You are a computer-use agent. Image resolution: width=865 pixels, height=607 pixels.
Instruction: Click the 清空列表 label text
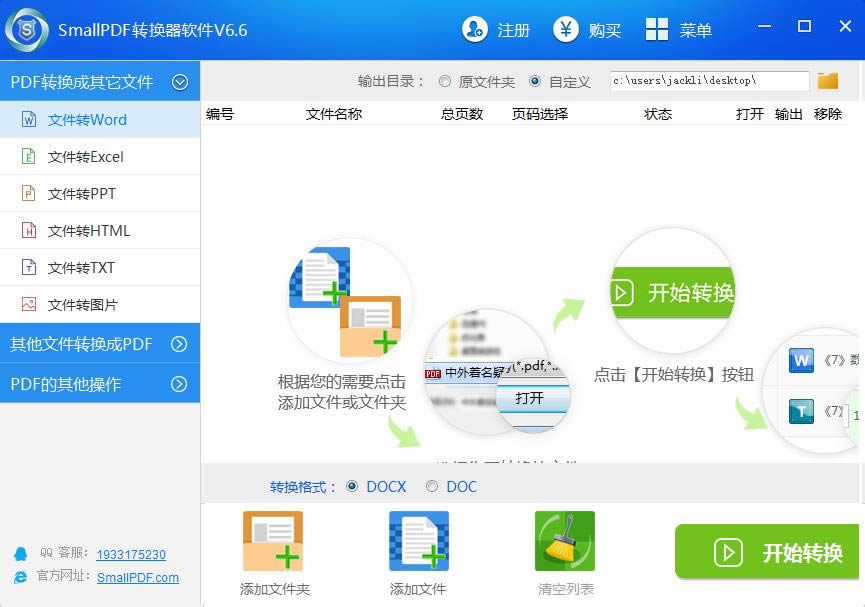pyautogui.click(x=565, y=589)
